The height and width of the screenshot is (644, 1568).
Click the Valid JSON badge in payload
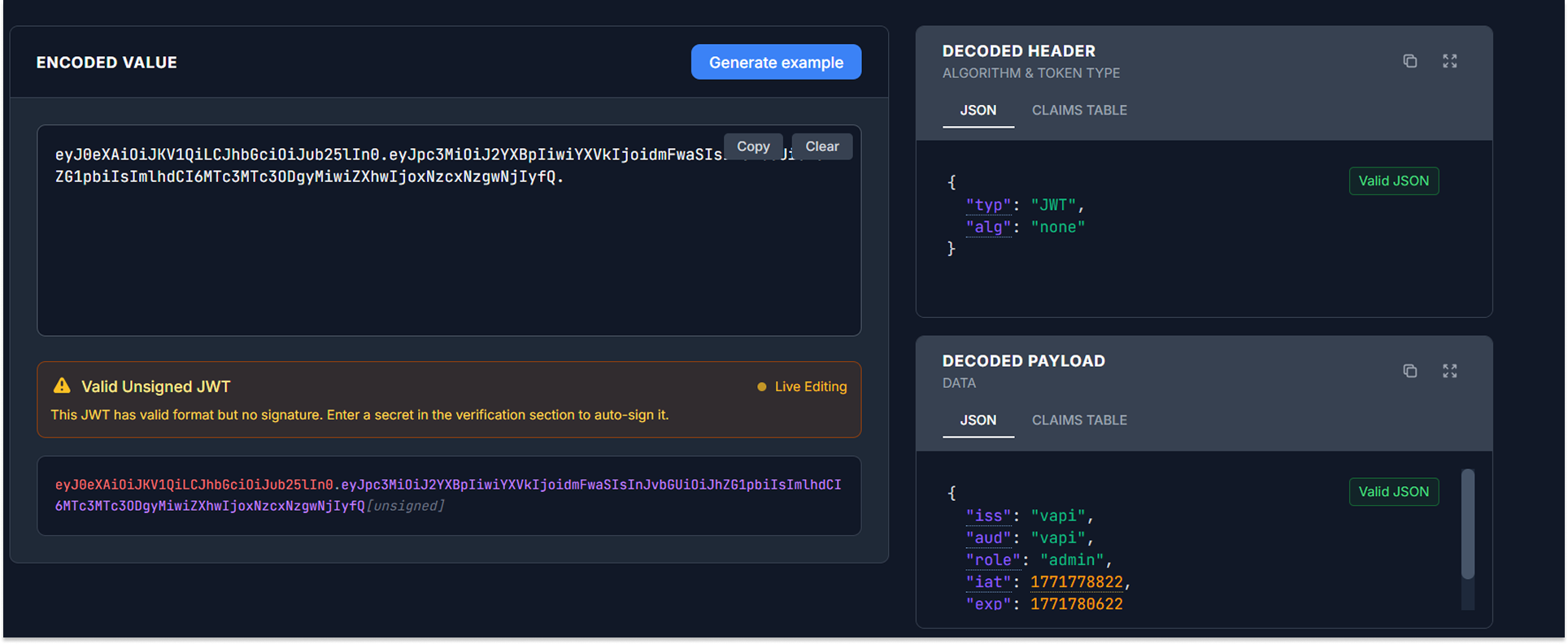pyautogui.click(x=1393, y=491)
